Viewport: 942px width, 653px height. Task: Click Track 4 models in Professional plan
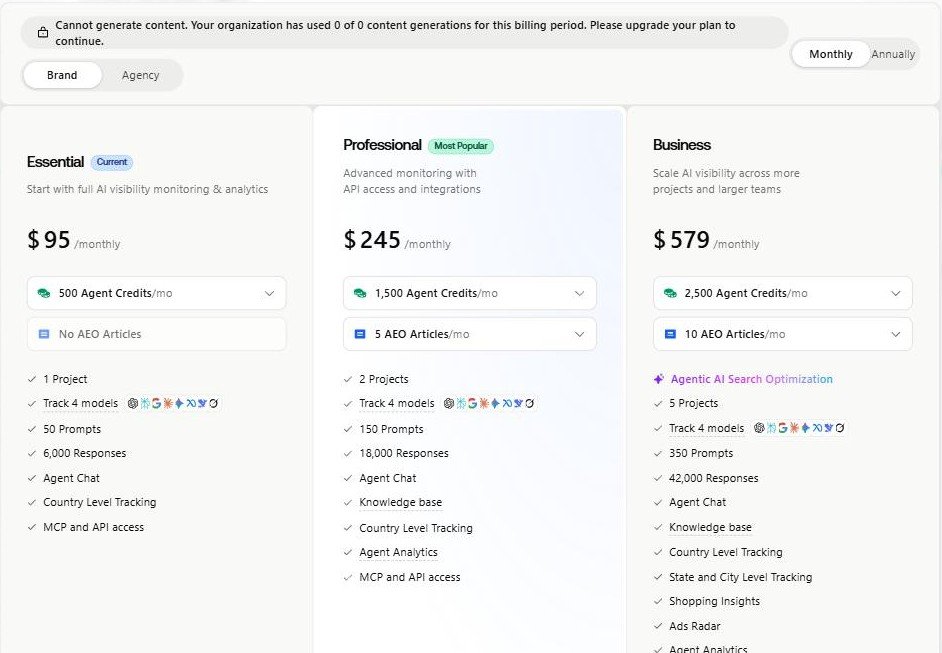(x=397, y=403)
